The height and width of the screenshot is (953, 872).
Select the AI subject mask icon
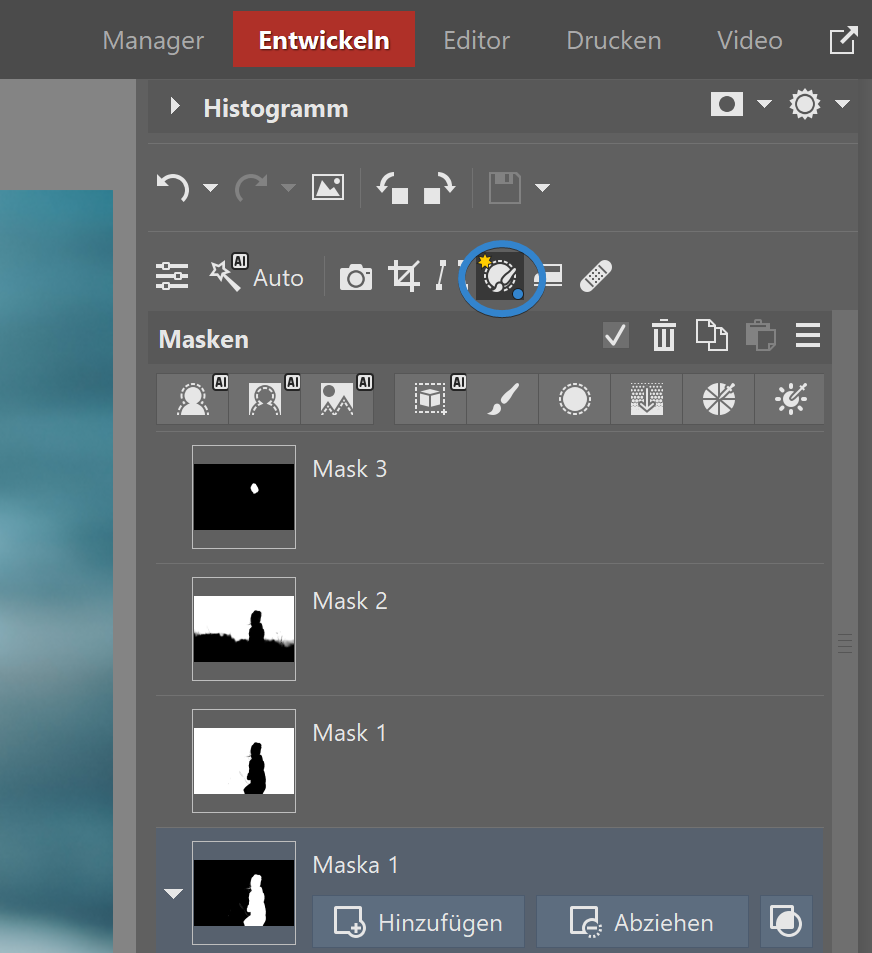point(192,399)
